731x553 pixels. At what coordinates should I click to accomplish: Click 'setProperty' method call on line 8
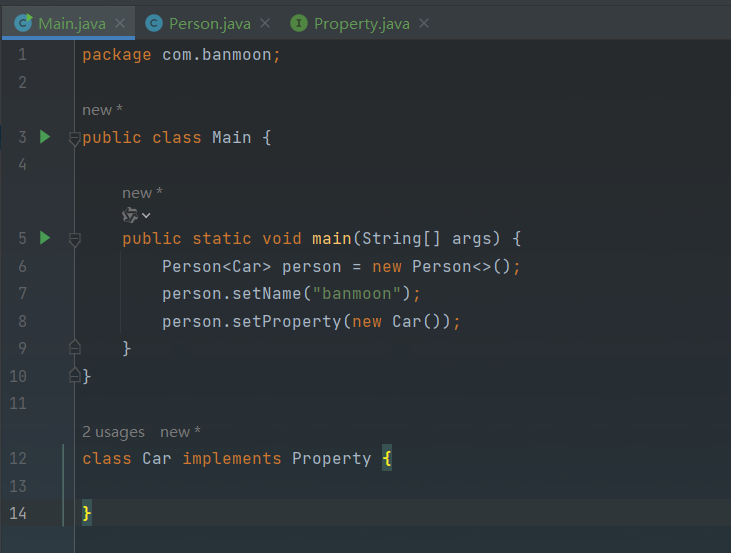pyautogui.click(x=287, y=322)
